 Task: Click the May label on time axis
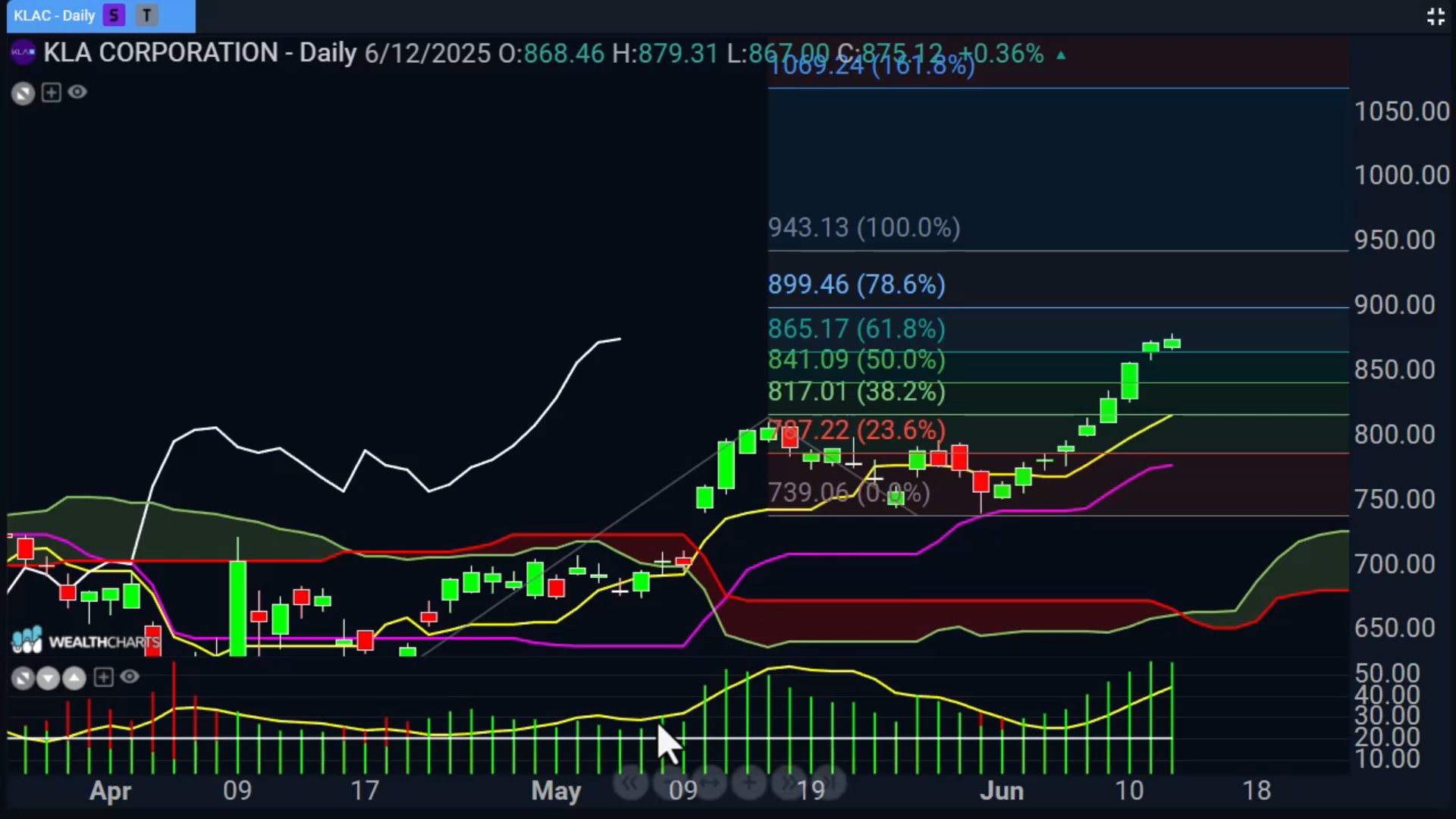(556, 791)
